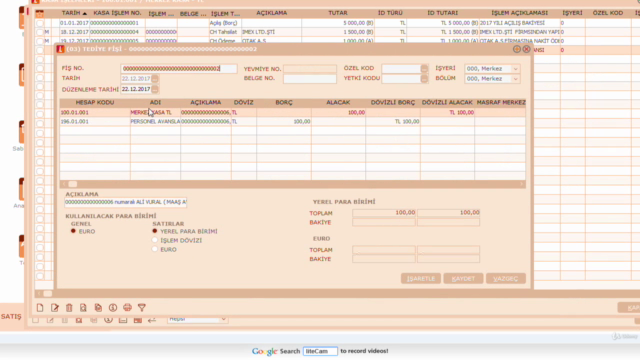Click the horizontal scrollbar thumb in fiş grid
Screen dimensions: 640x360
click(x=73, y=184)
